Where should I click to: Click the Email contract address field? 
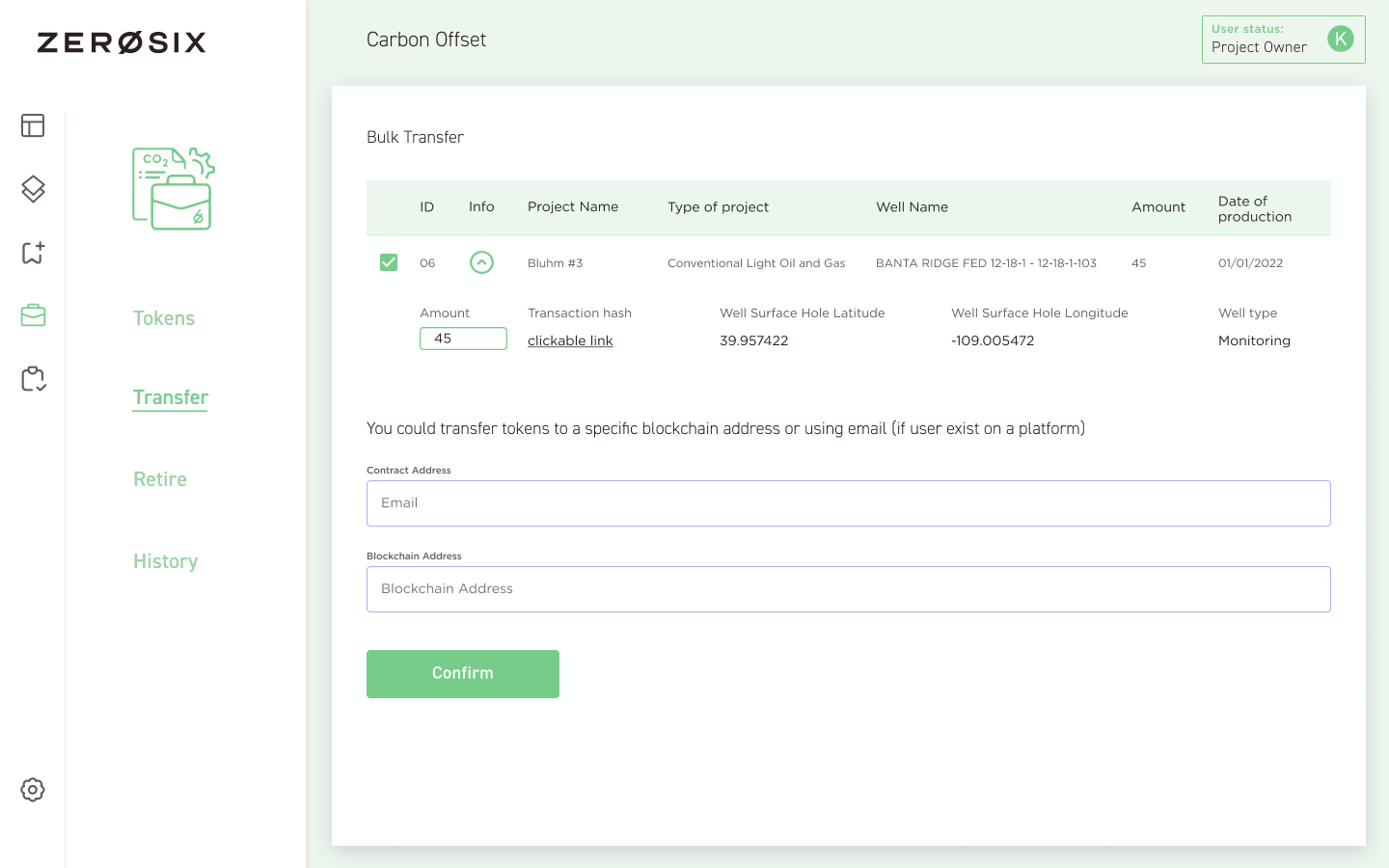[848, 503]
